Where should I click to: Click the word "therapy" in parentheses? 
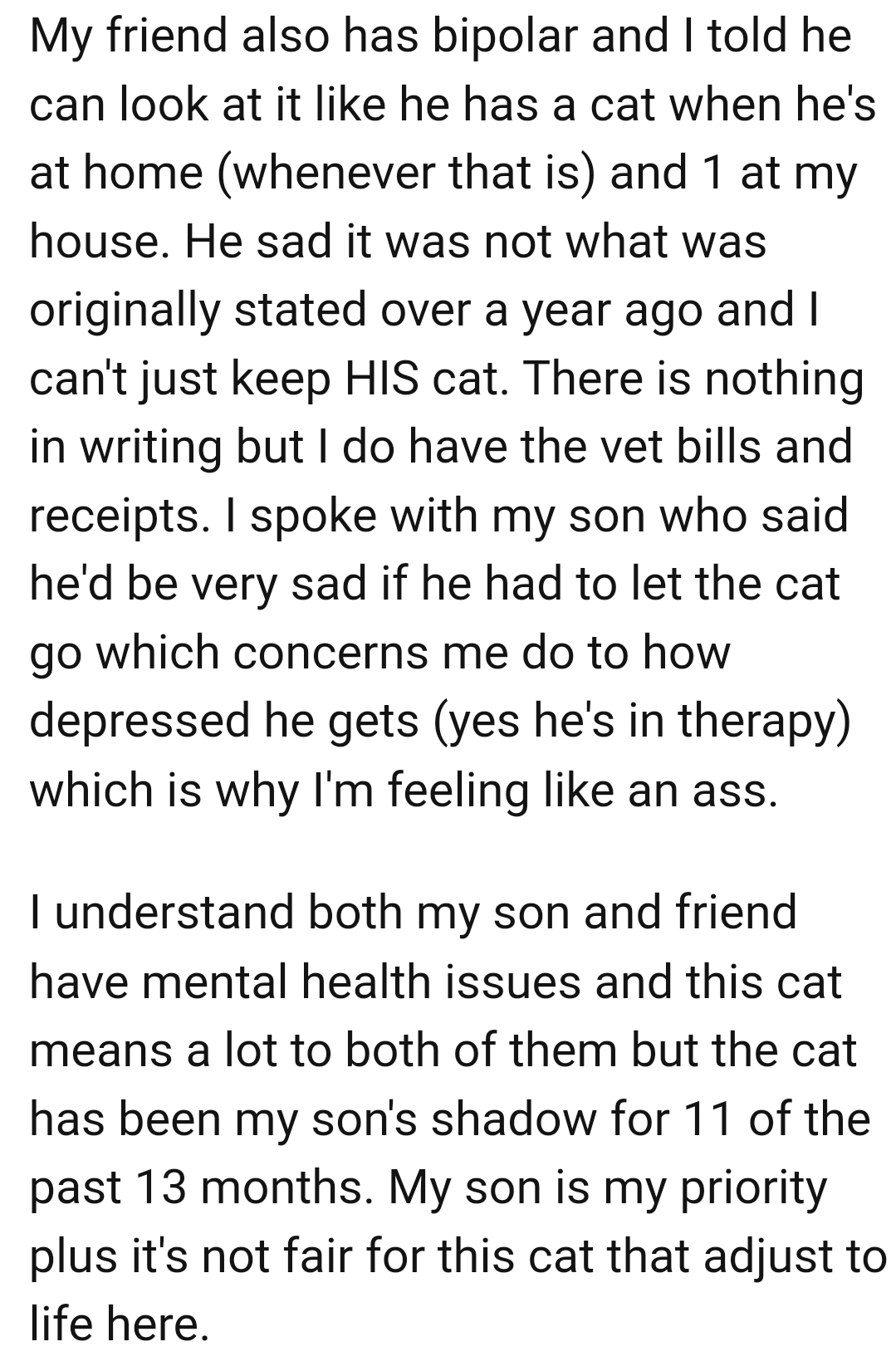pyautogui.click(x=764, y=720)
